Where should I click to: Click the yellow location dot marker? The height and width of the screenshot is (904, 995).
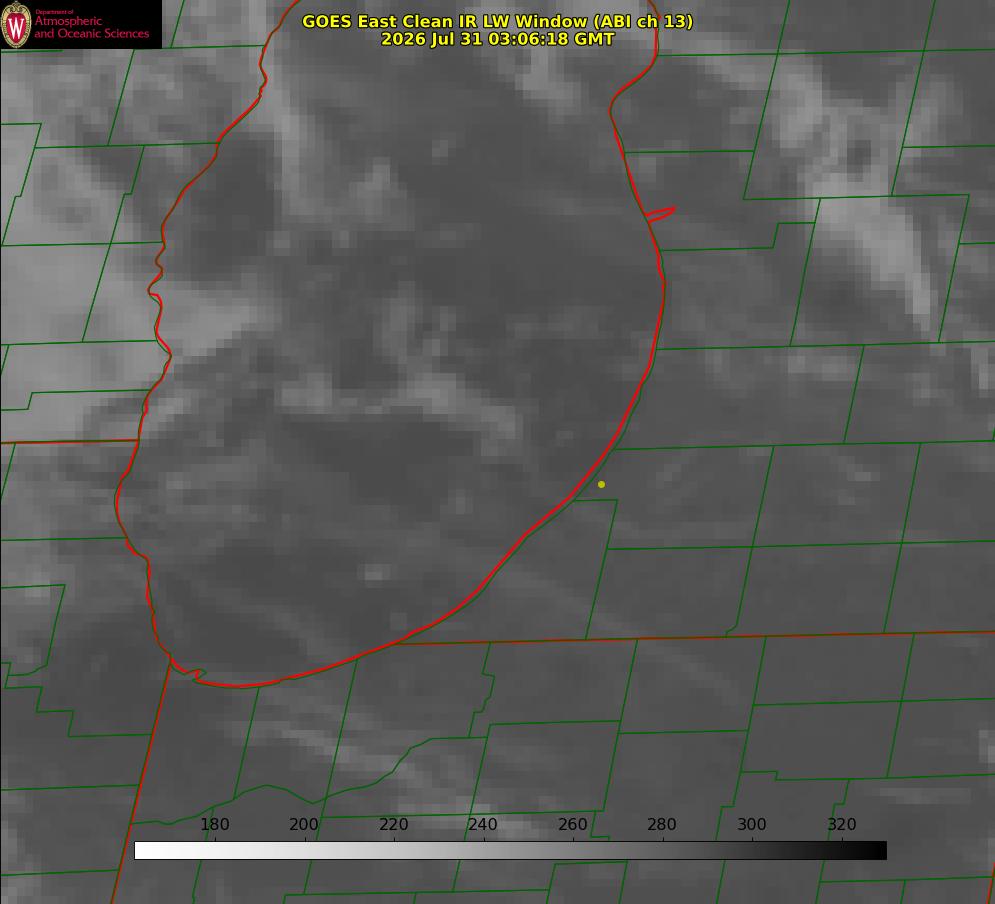click(601, 484)
